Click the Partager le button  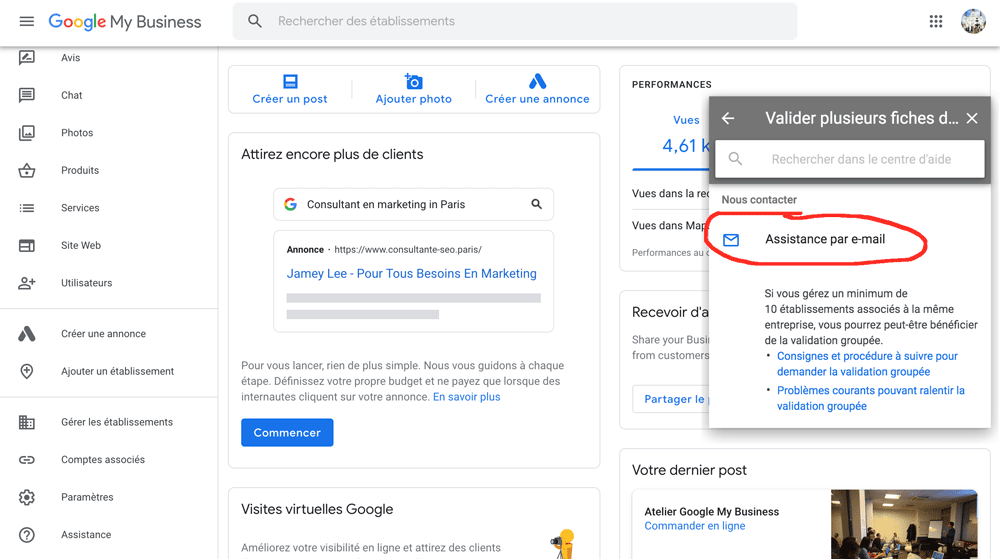pos(671,399)
